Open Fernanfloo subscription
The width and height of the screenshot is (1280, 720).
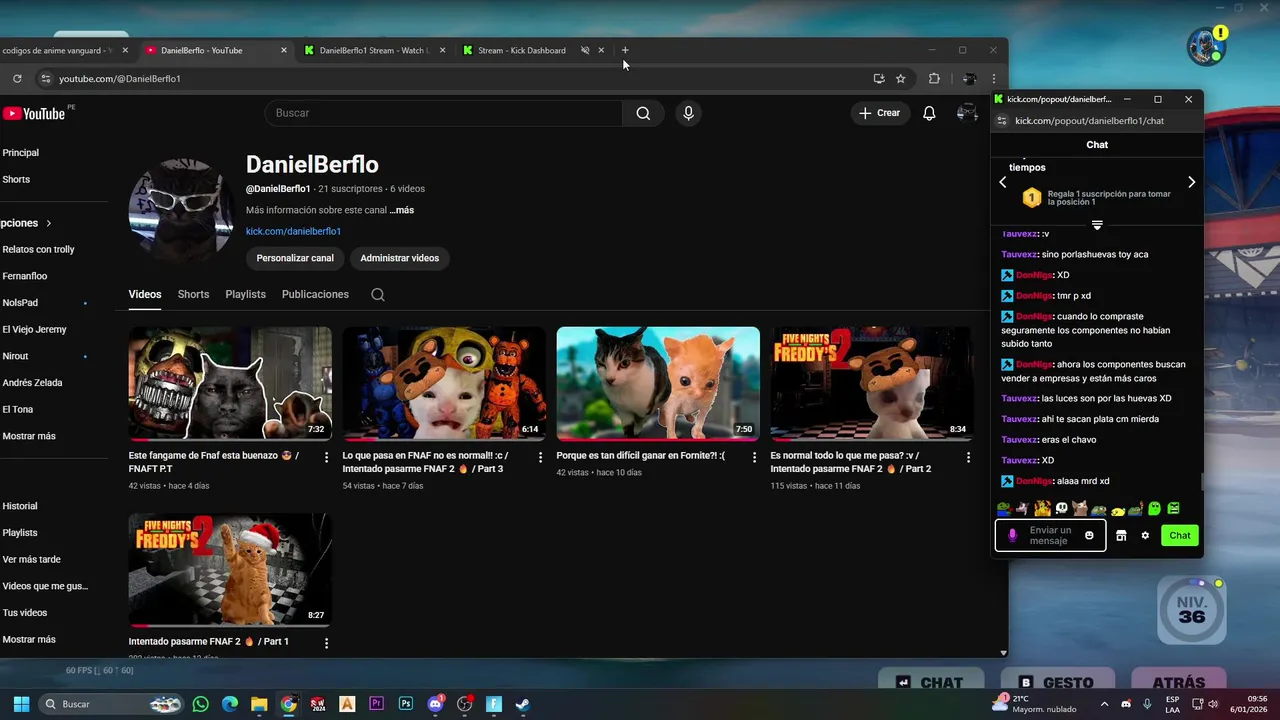(x=25, y=276)
